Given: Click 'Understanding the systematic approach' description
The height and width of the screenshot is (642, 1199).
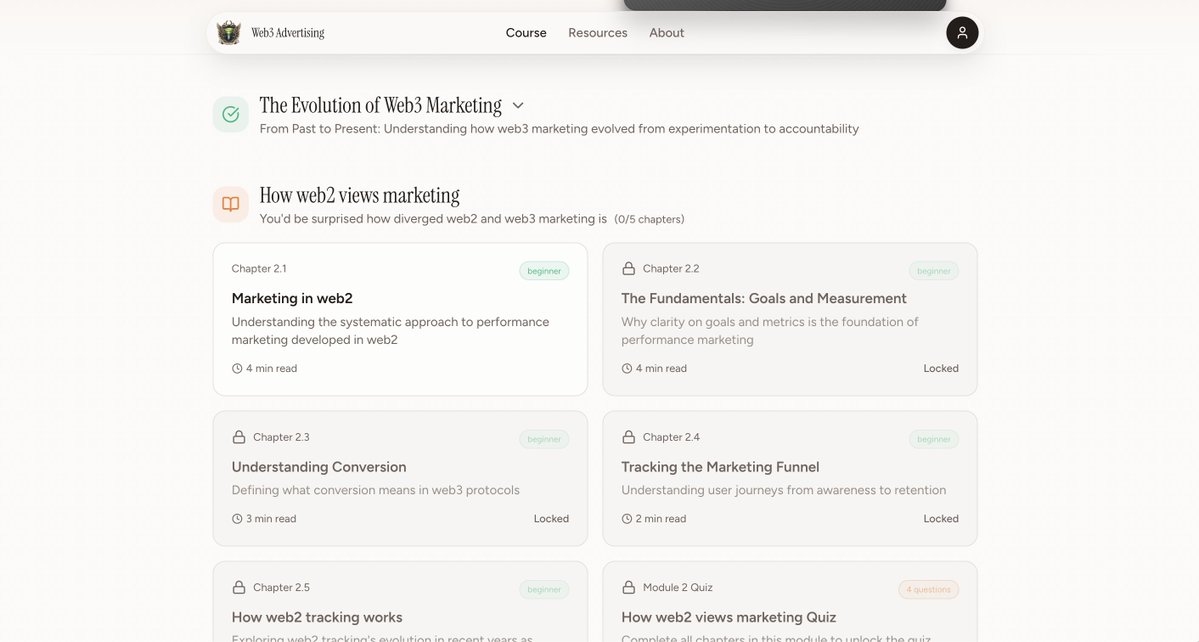Looking at the screenshot, I should coord(390,331).
